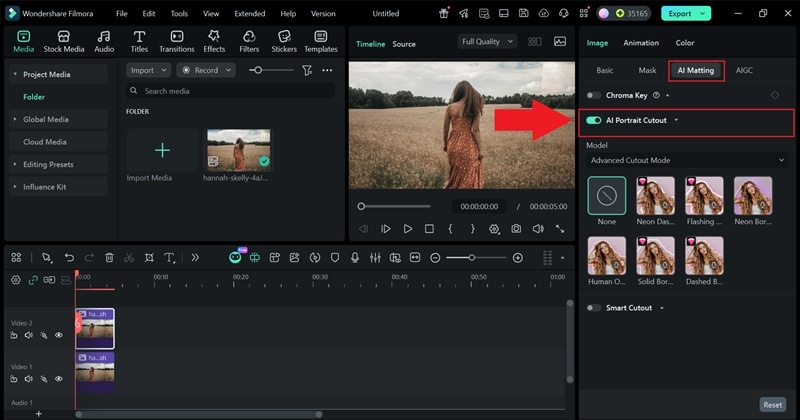Screen dimensions: 800x420
Task: Click Import Media plus tile
Action: pyautogui.click(x=162, y=150)
